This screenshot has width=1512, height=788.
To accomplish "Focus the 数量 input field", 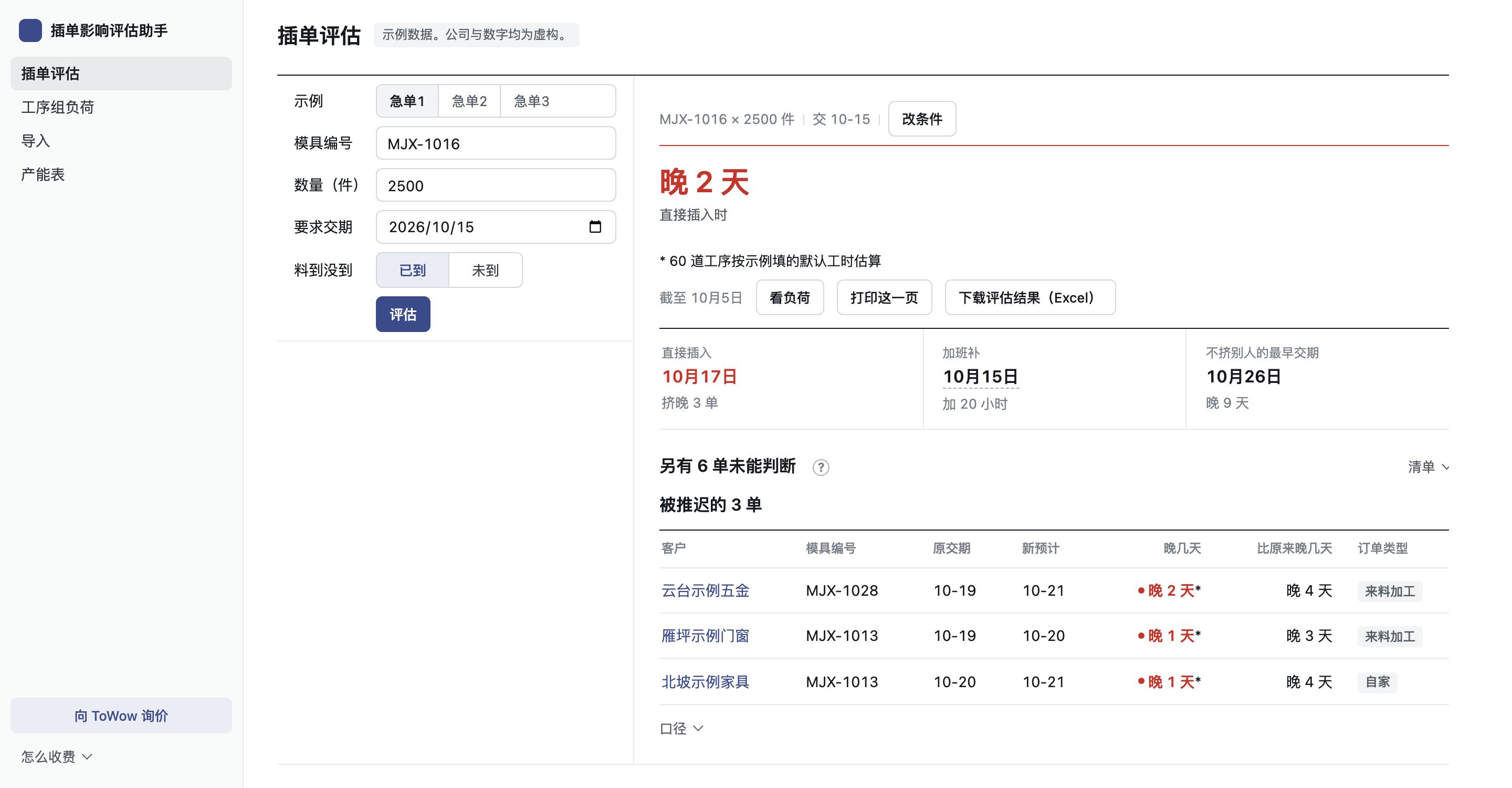I will pos(496,185).
